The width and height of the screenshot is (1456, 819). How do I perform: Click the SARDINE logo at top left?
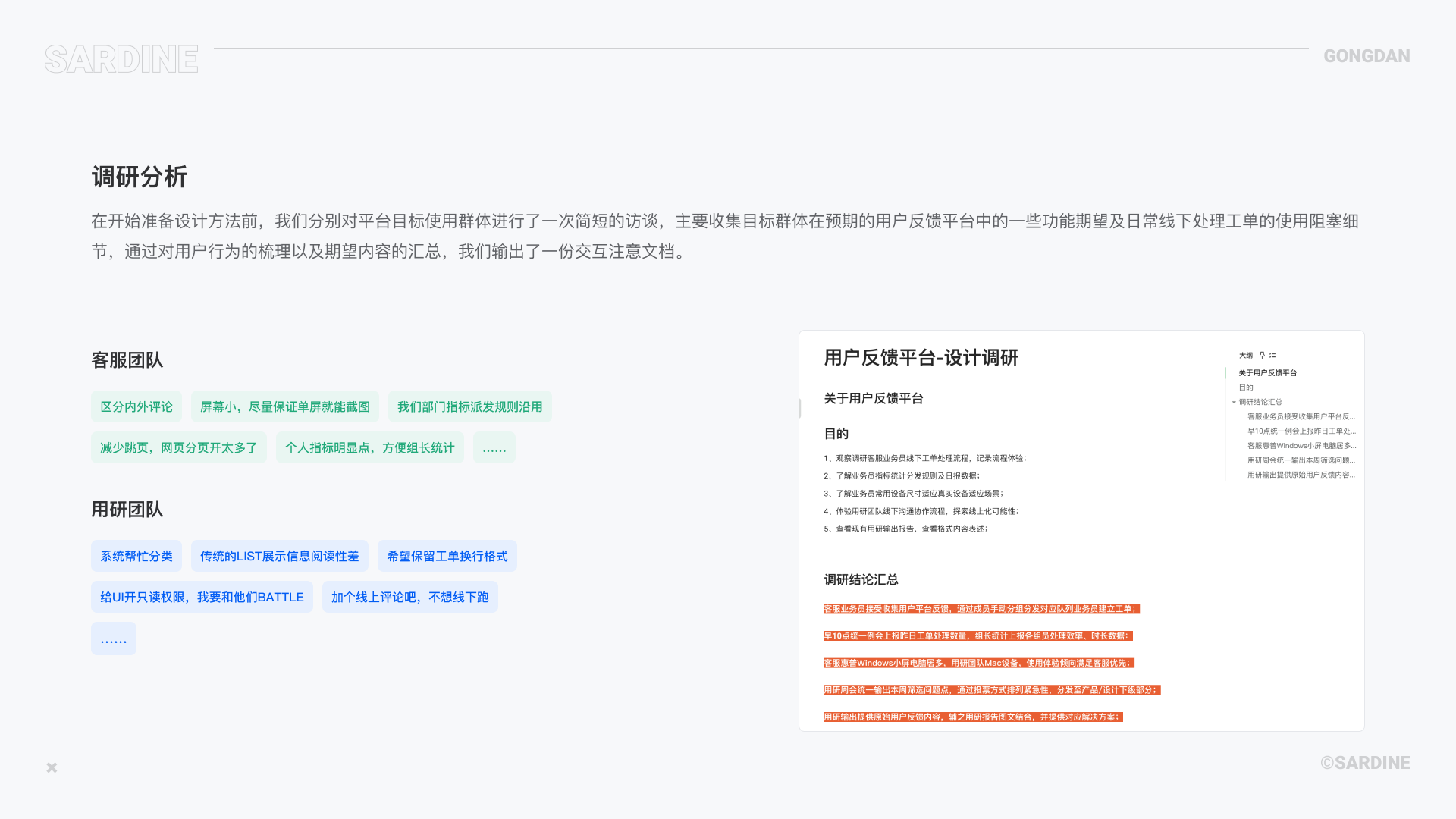(x=121, y=59)
